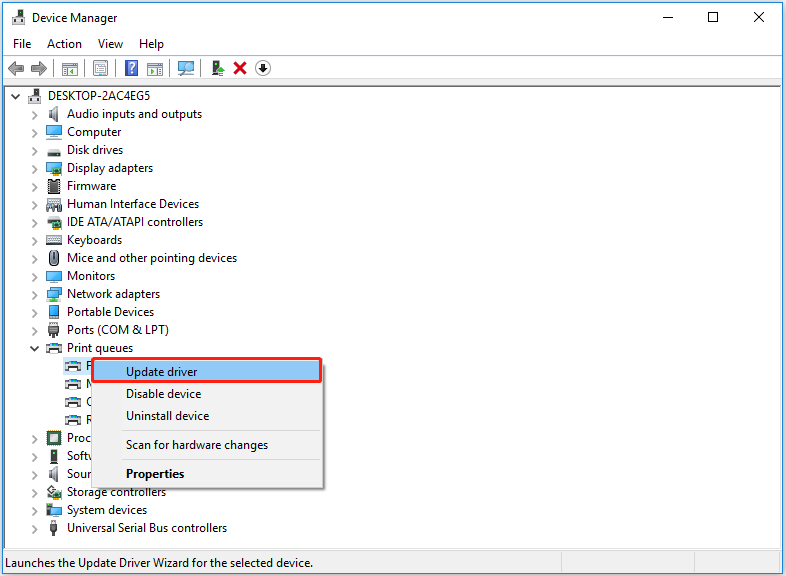Expand the Audio inputs and outputs chevron
Image resolution: width=786 pixels, height=576 pixels.
point(34,115)
